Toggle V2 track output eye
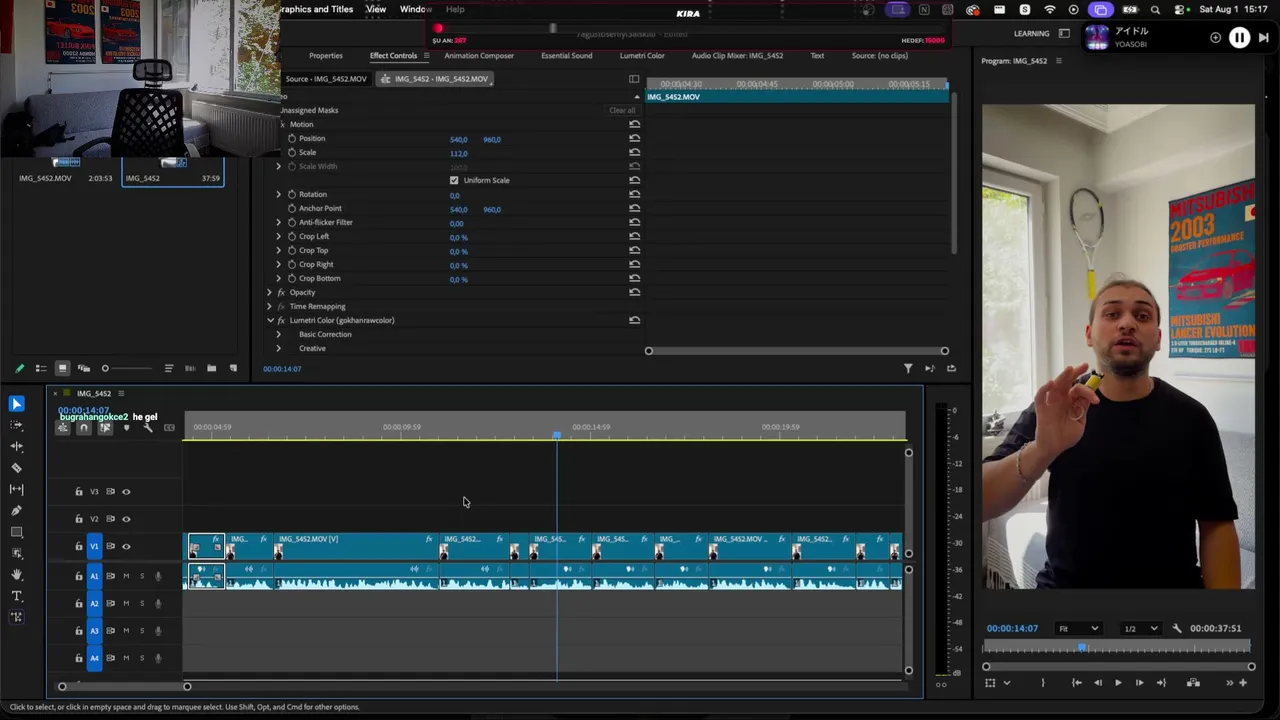Screen dimensions: 1280x720 (x=126, y=519)
